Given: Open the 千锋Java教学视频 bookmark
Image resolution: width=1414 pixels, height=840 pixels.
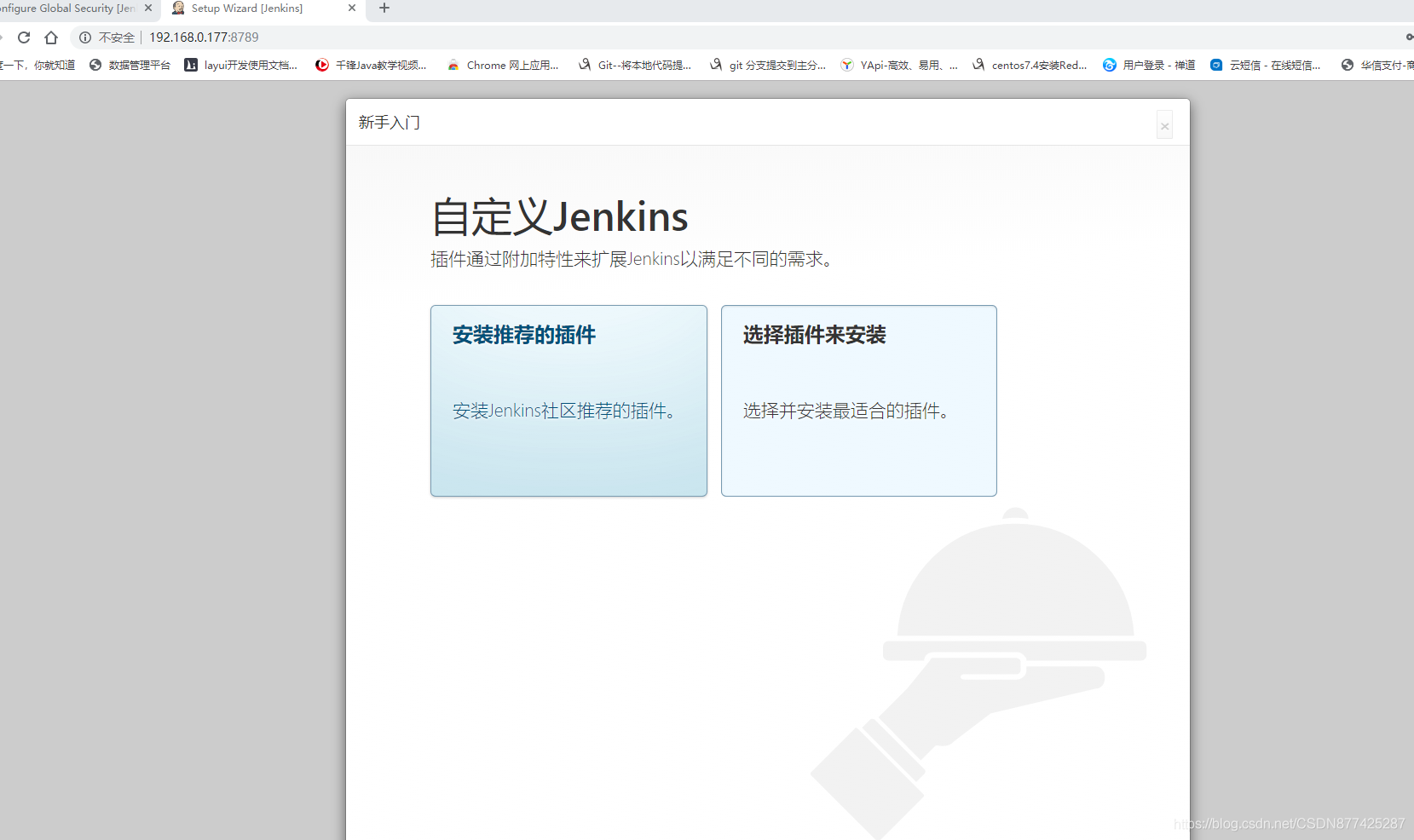Looking at the screenshot, I should coord(371,66).
